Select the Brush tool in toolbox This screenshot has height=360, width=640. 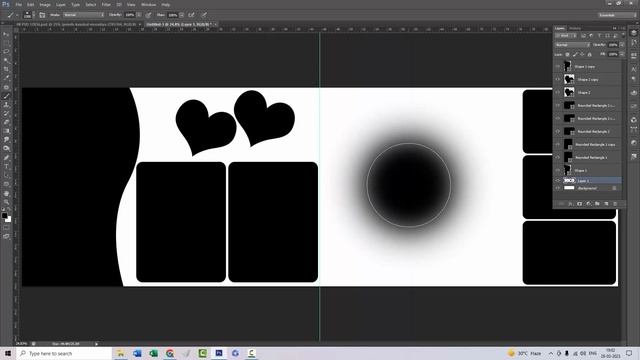pyautogui.click(x=6, y=96)
